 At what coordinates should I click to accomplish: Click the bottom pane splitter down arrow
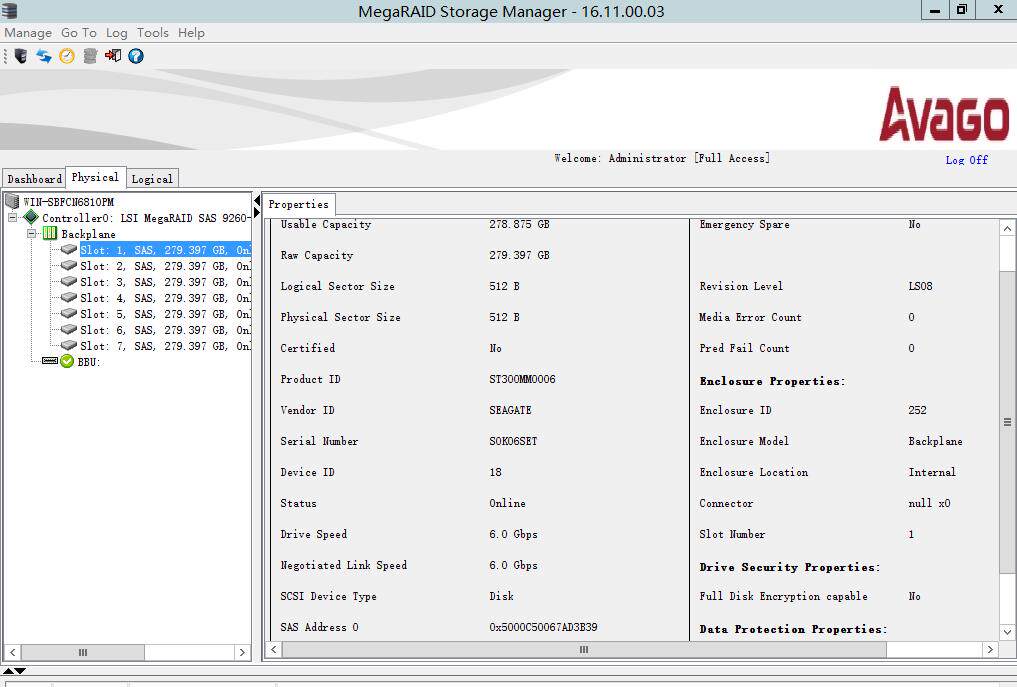click(20, 671)
